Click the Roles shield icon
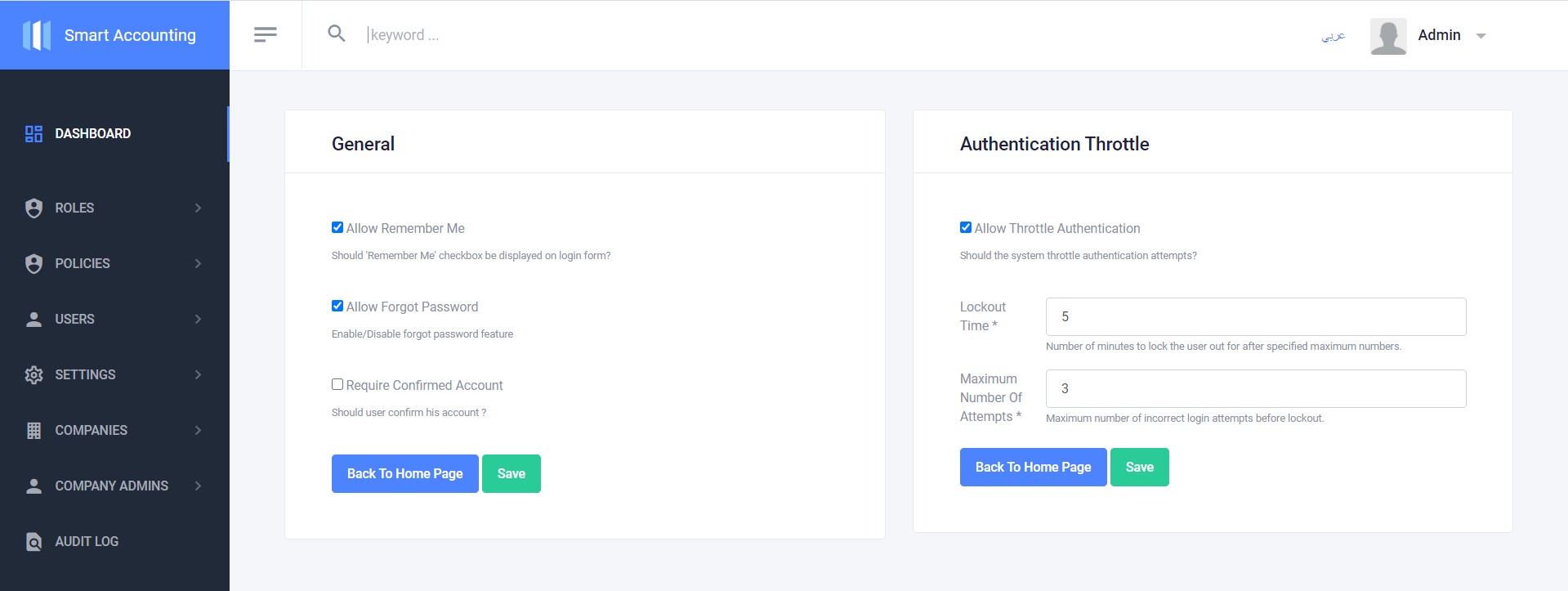Viewport: 1568px width, 591px height. tap(34, 208)
